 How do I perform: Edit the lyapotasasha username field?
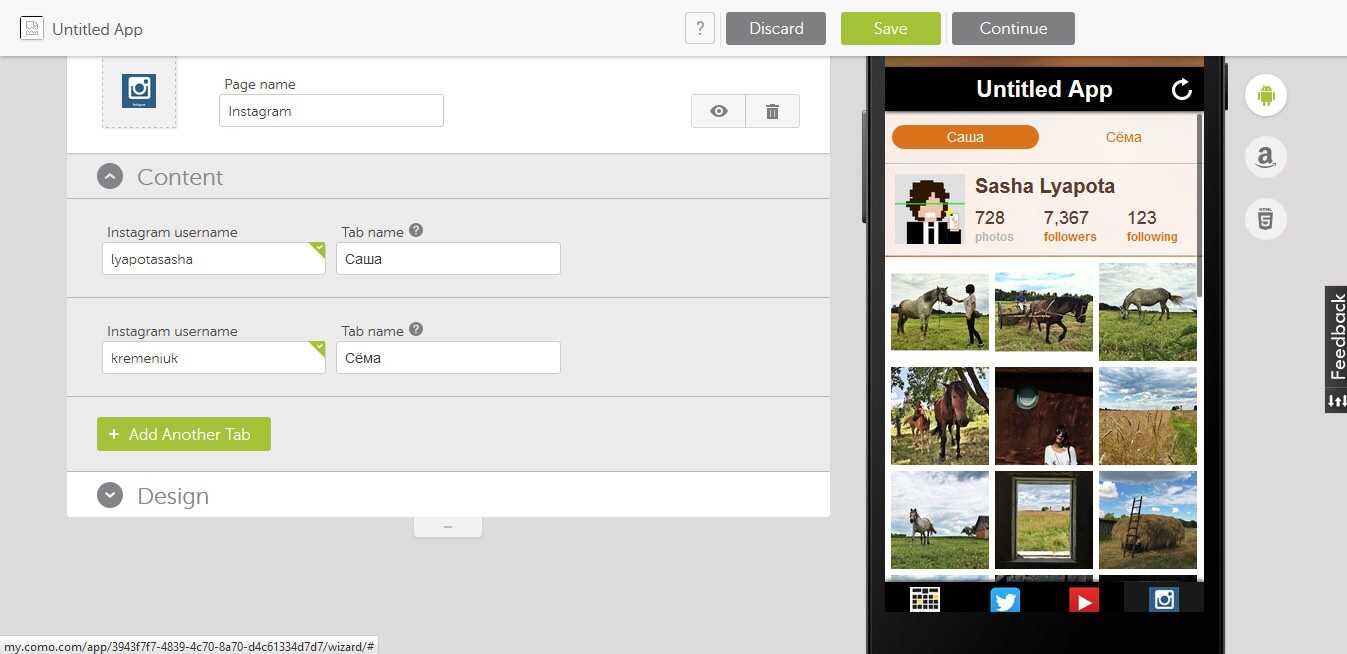pos(213,258)
